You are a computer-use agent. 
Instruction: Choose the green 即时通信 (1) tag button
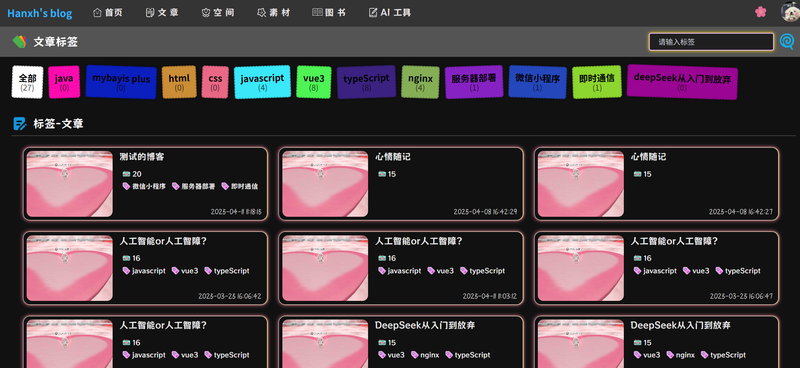[x=597, y=82]
